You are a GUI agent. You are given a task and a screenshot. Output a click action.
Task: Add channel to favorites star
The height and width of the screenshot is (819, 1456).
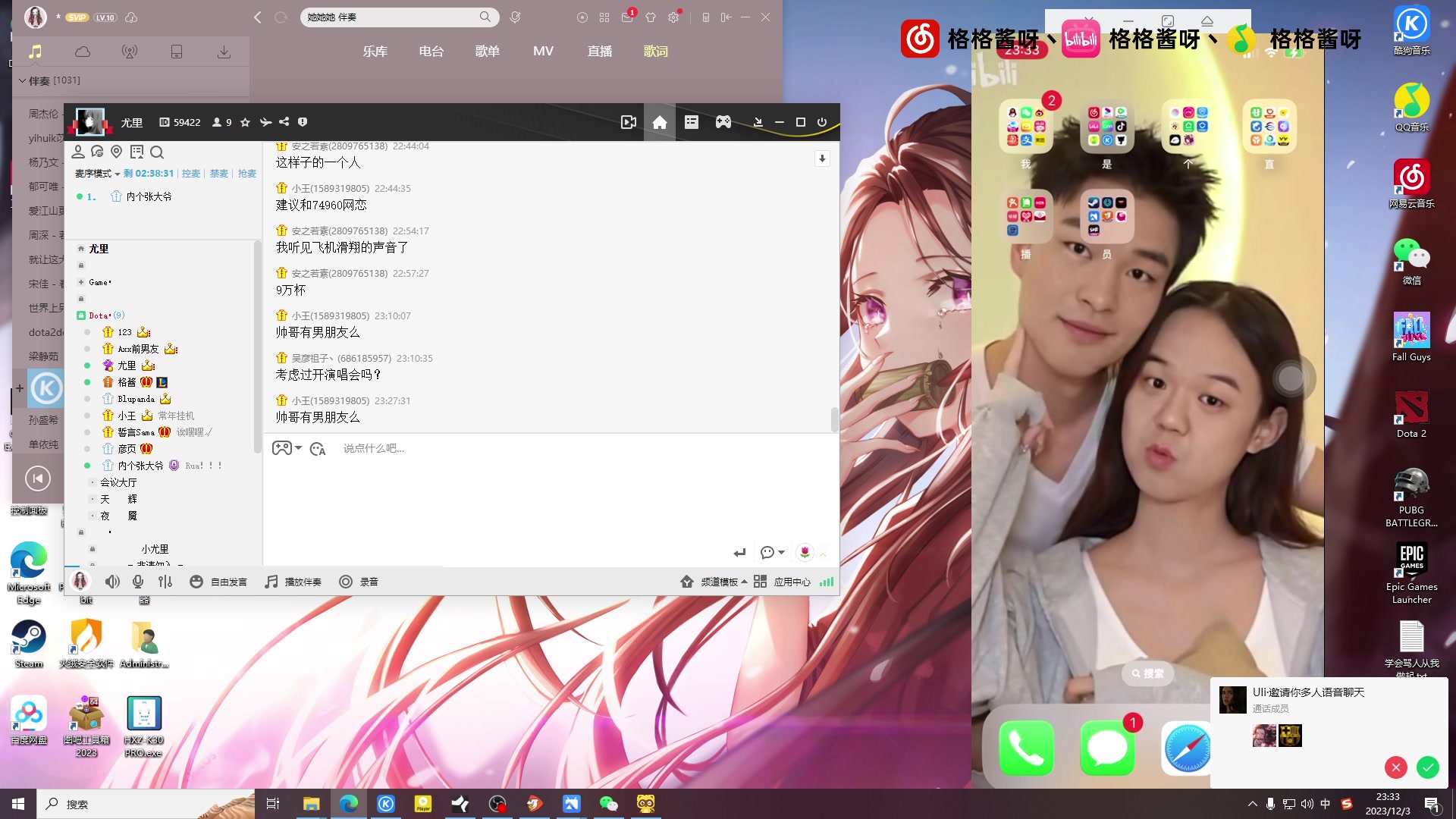(245, 122)
